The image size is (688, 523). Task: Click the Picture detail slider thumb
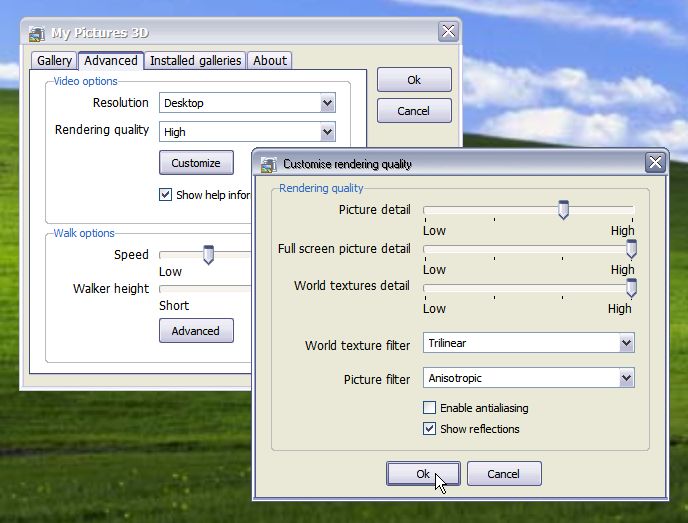coord(563,210)
